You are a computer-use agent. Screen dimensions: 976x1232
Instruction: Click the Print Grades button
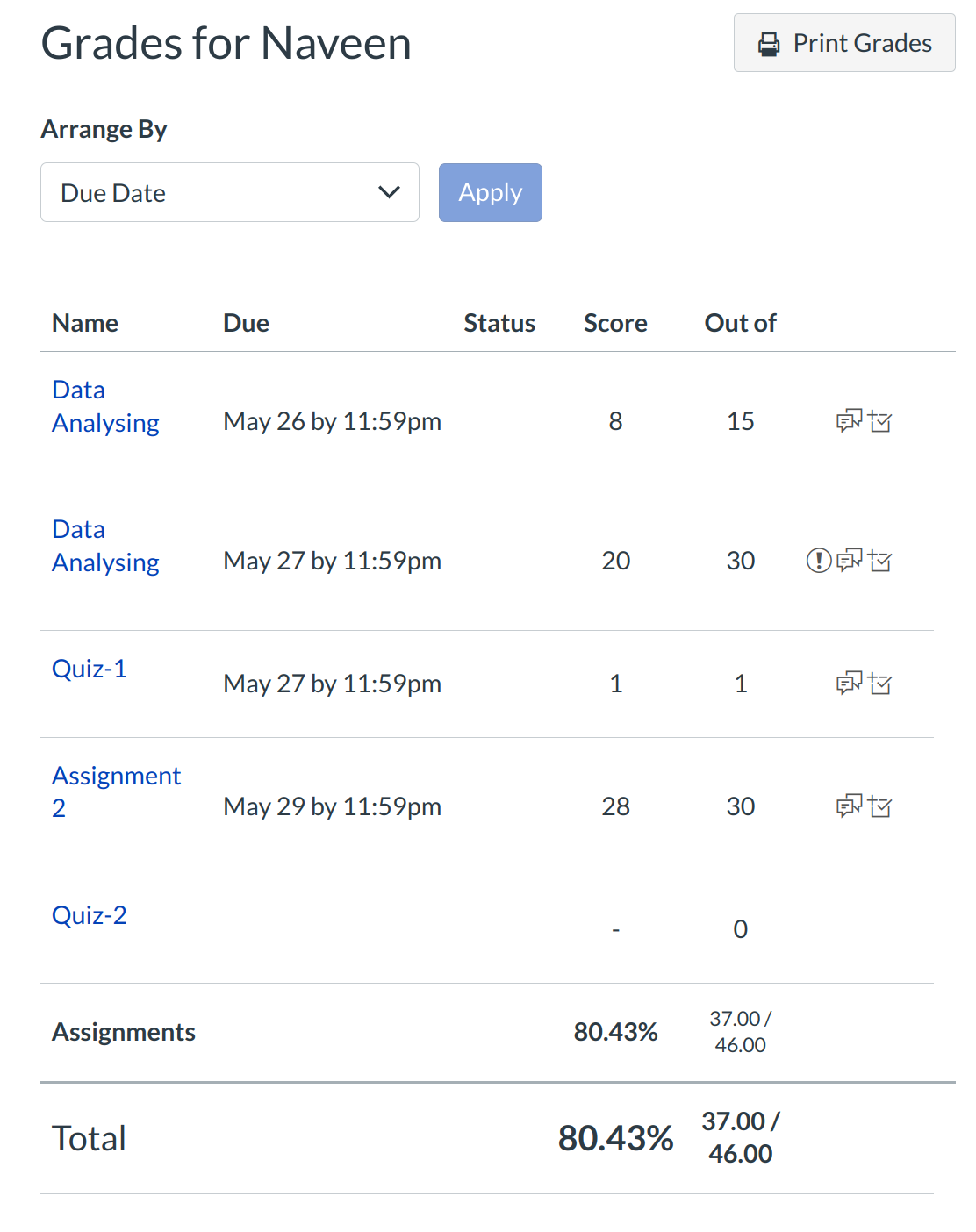click(843, 43)
